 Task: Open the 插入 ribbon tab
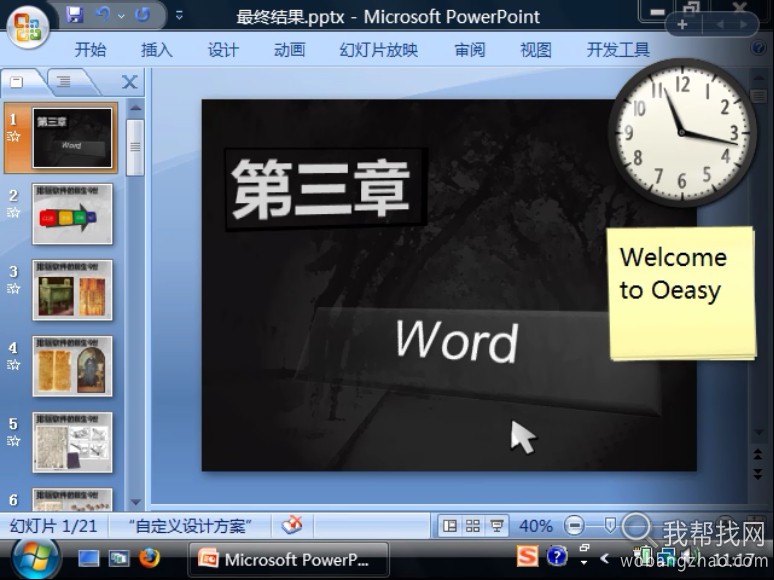(156, 49)
